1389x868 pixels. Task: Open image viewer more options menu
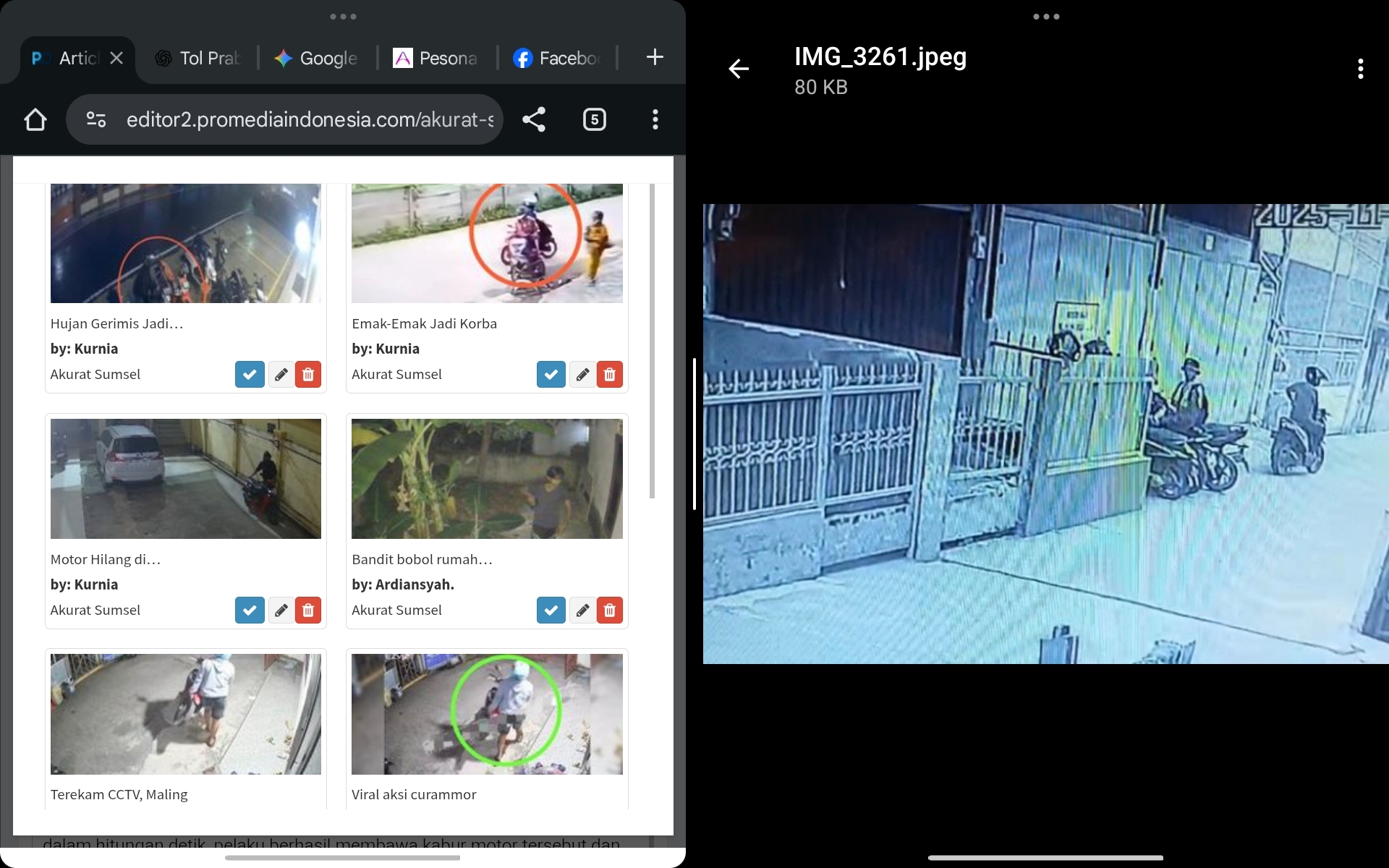click(1361, 69)
